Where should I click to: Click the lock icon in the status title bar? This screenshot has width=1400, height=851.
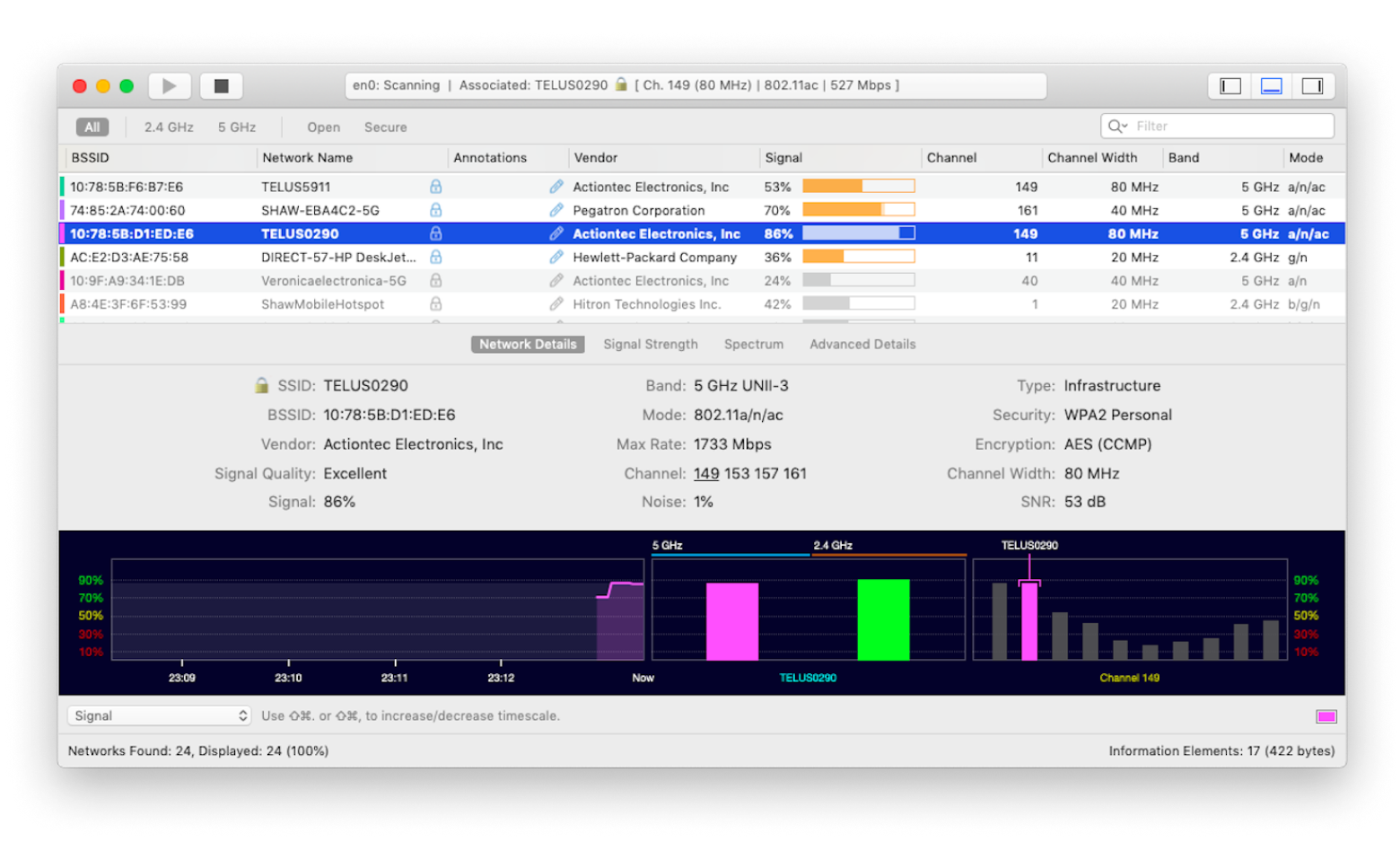pyautogui.click(x=620, y=84)
